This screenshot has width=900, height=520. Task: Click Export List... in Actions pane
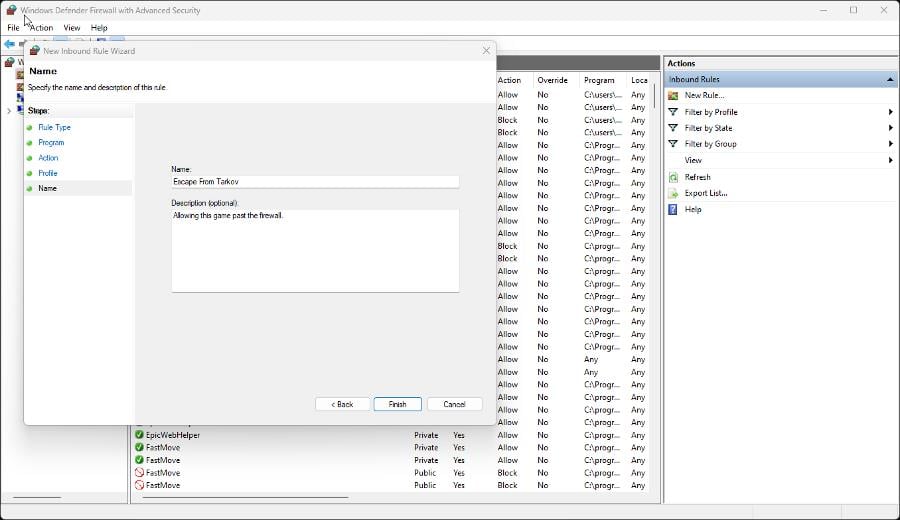(x=705, y=193)
